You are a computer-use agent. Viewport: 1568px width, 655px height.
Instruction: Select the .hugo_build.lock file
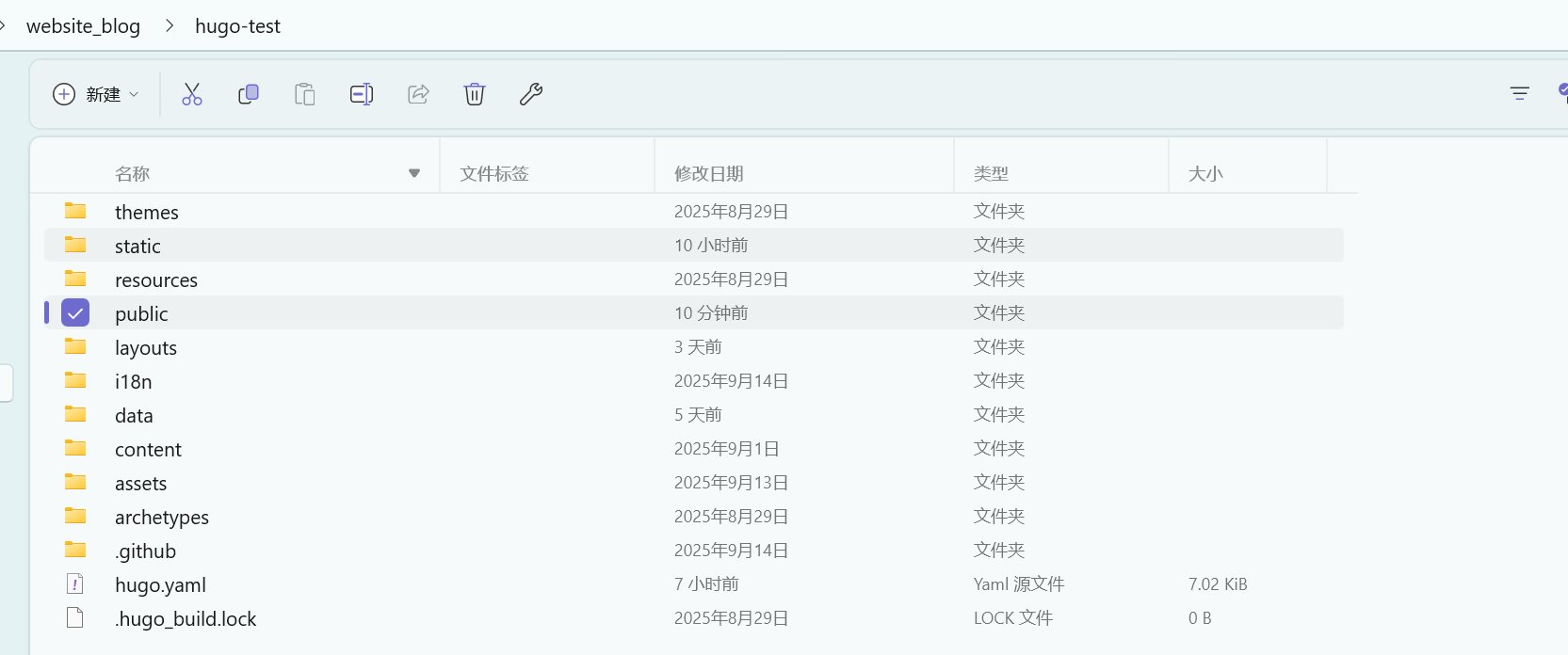tap(186, 619)
